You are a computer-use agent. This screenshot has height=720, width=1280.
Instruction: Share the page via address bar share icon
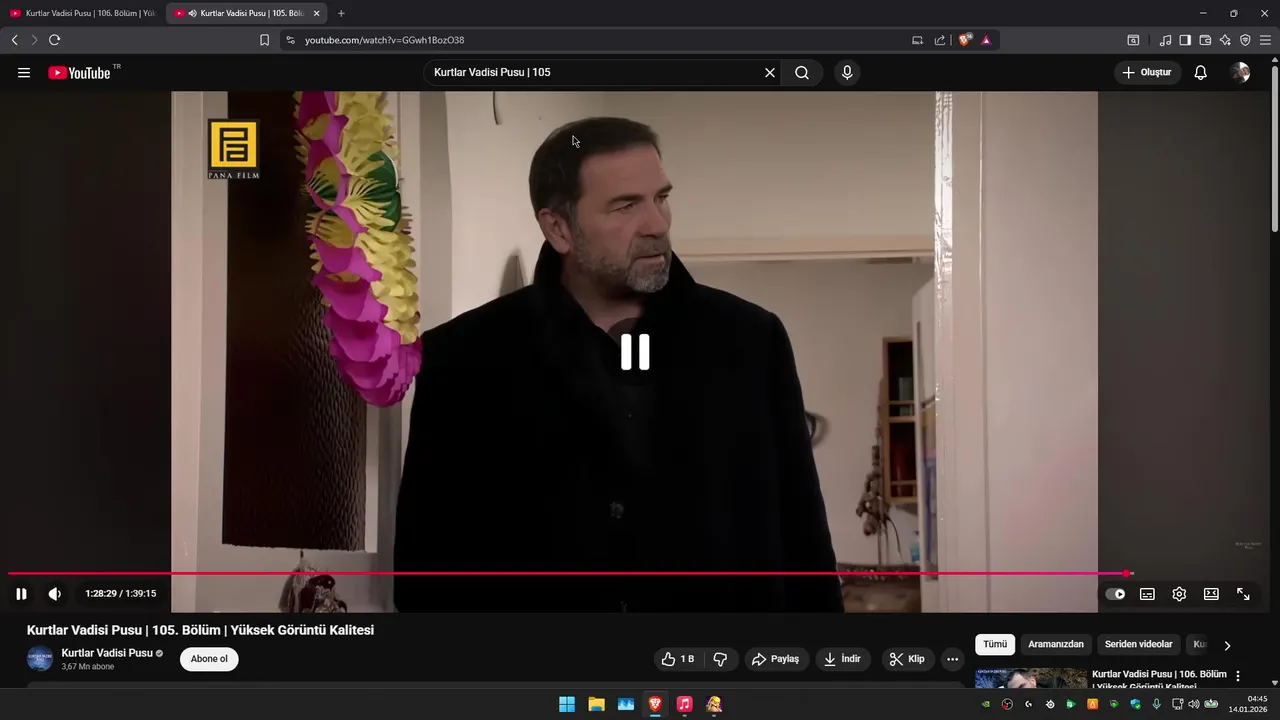point(940,40)
